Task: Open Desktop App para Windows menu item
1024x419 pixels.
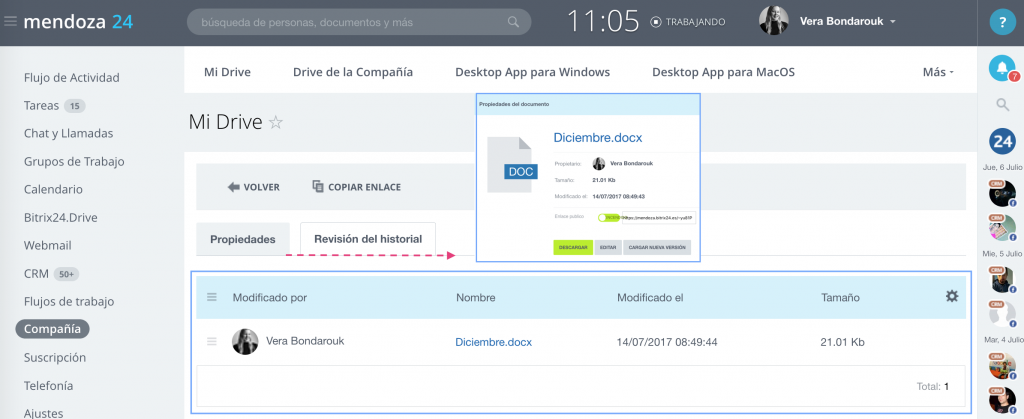Action: click(x=532, y=72)
